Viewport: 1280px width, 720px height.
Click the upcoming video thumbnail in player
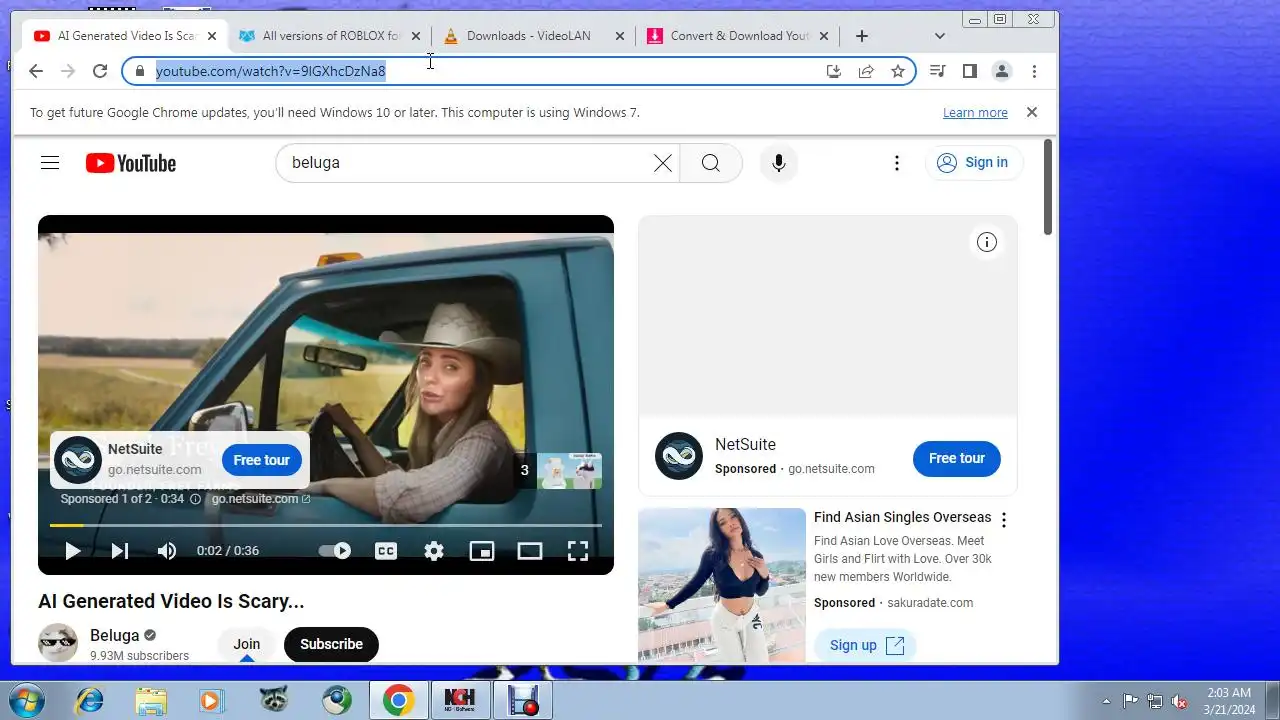pyautogui.click(x=569, y=470)
